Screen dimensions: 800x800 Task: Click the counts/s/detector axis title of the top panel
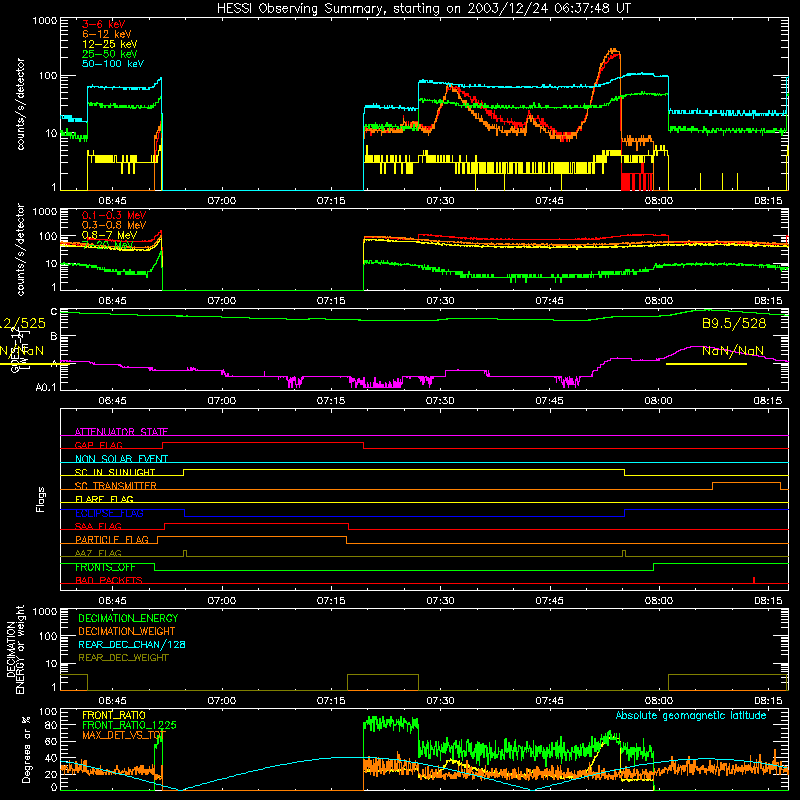tap(20, 104)
